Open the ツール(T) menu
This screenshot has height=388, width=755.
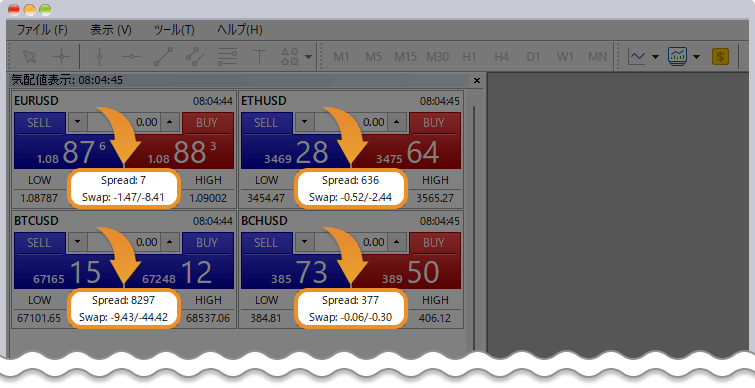(174, 30)
